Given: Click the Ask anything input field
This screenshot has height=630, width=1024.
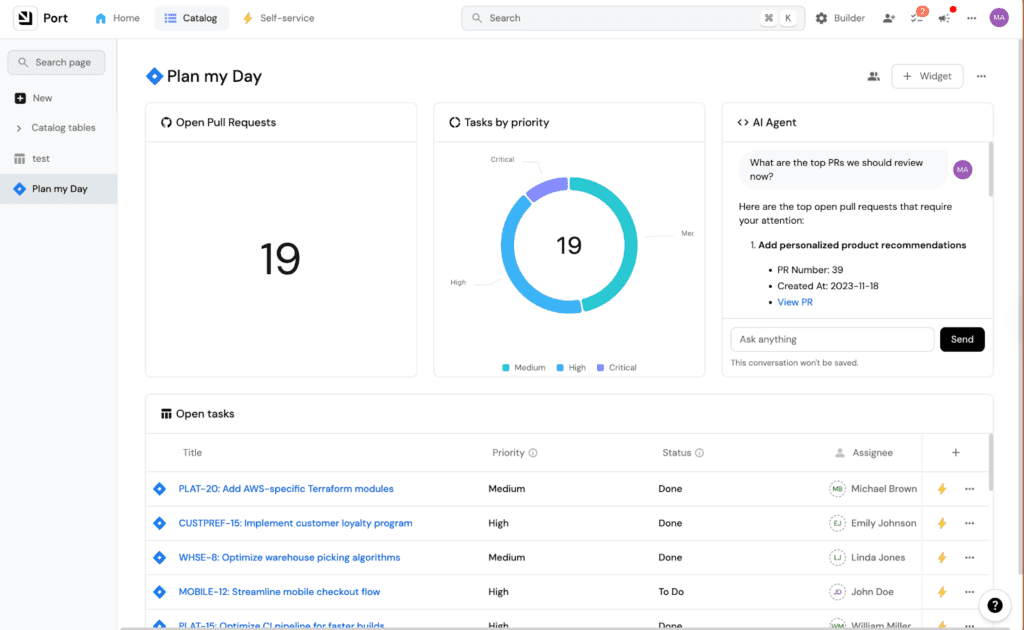Looking at the screenshot, I should [x=831, y=339].
